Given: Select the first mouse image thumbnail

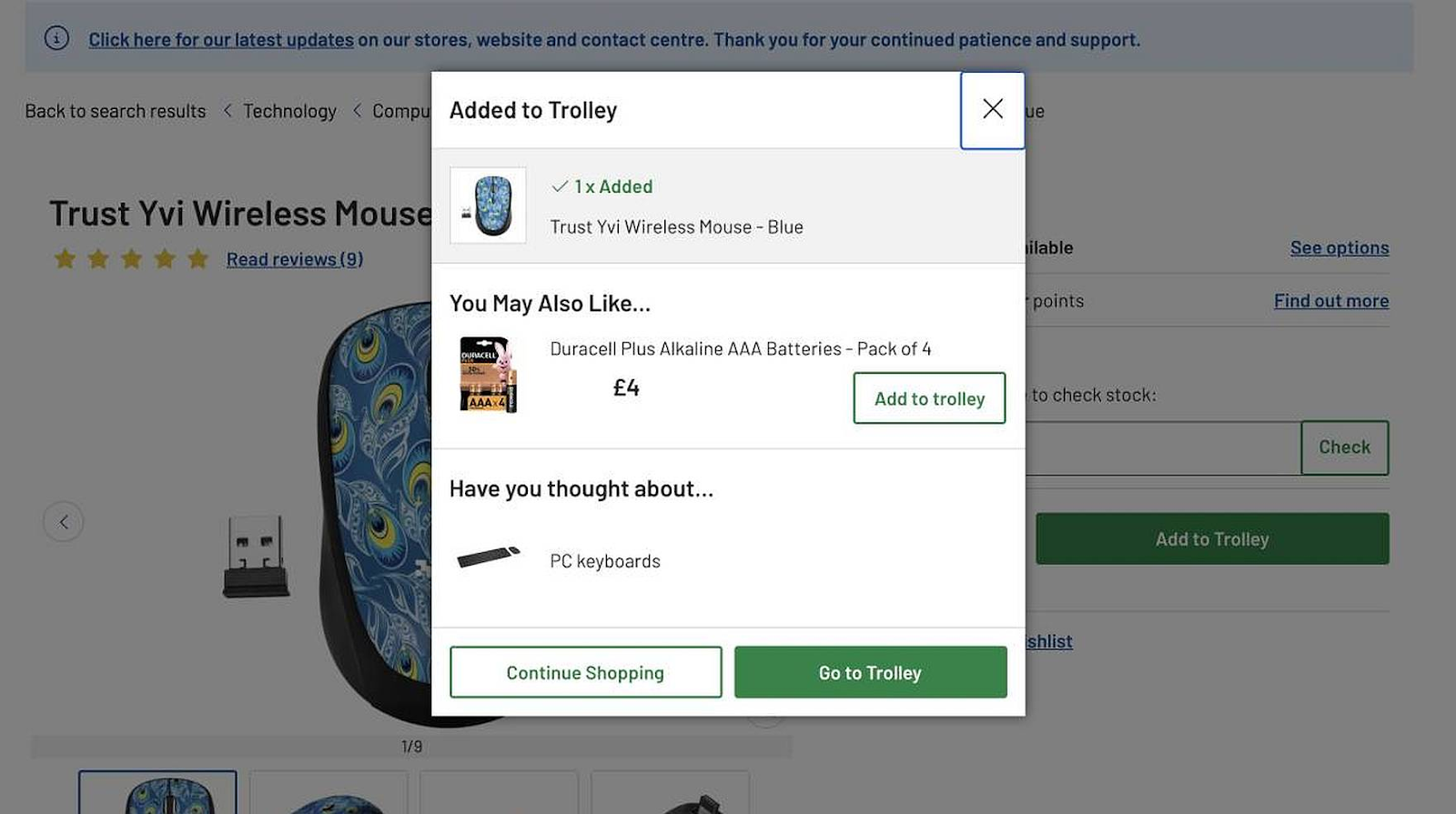Looking at the screenshot, I should (157, 792).
